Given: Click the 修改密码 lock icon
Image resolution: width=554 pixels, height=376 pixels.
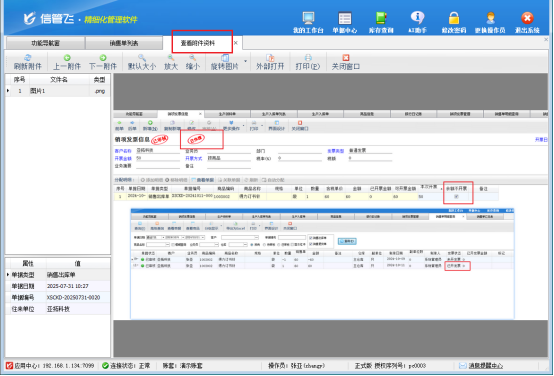Looking at the screenshot, I should pyautogui.click(x=454, y=23).
